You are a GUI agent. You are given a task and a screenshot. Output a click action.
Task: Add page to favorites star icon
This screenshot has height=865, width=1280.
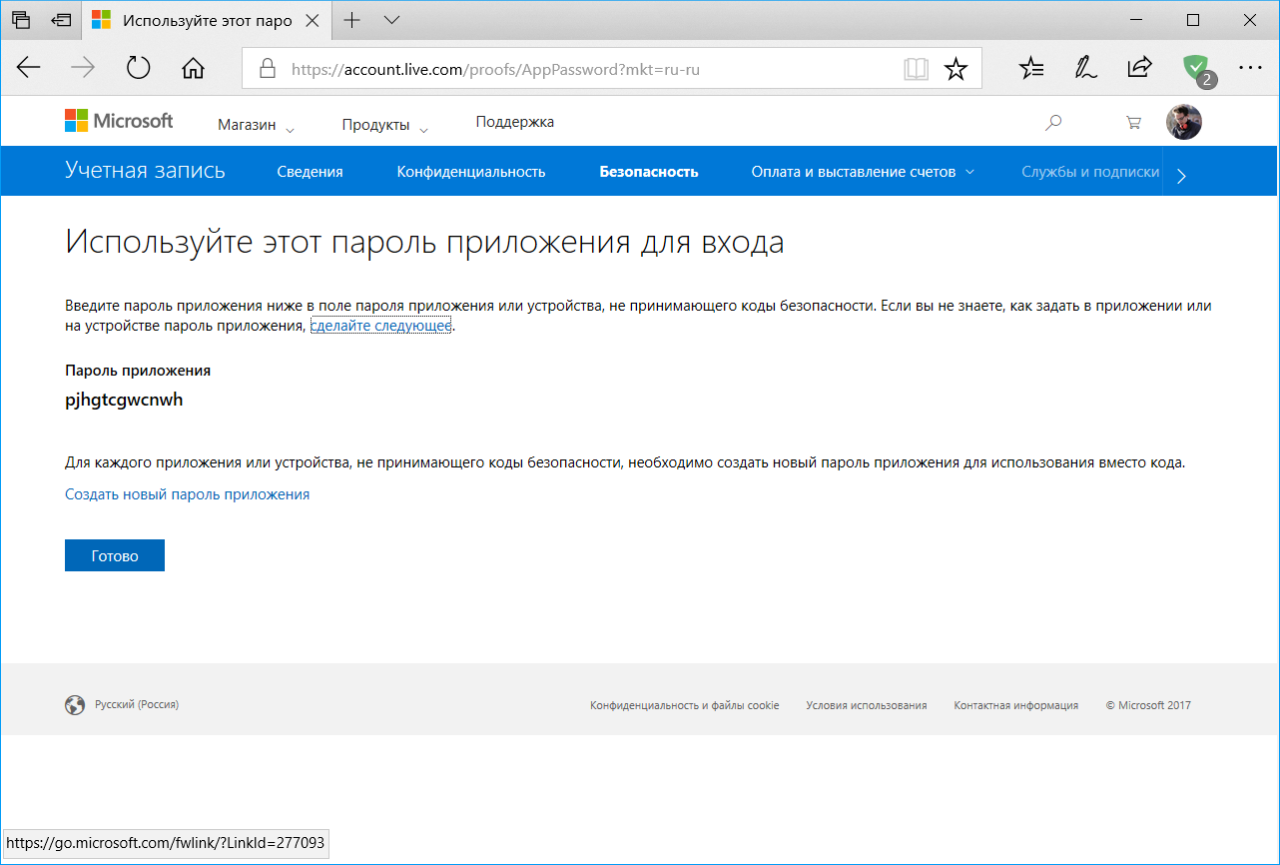(x=956, y=68)
